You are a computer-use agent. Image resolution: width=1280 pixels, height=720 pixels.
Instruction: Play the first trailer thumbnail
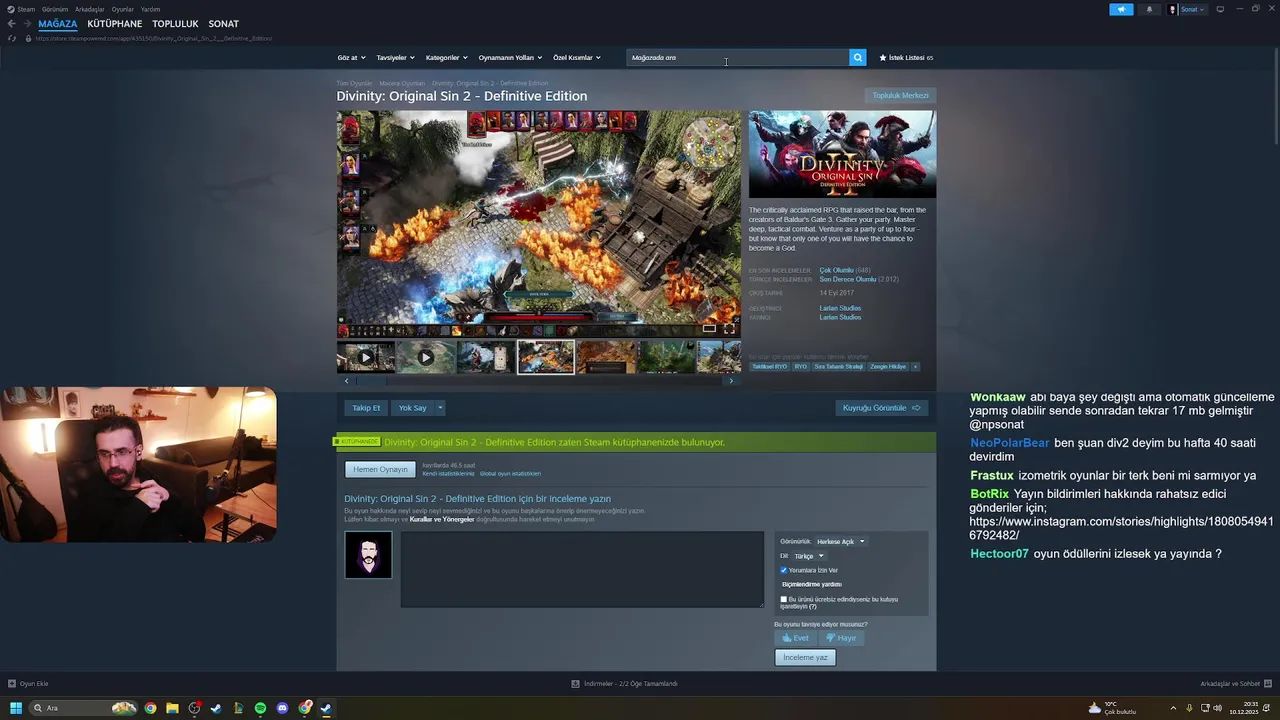tap(365, 357)
